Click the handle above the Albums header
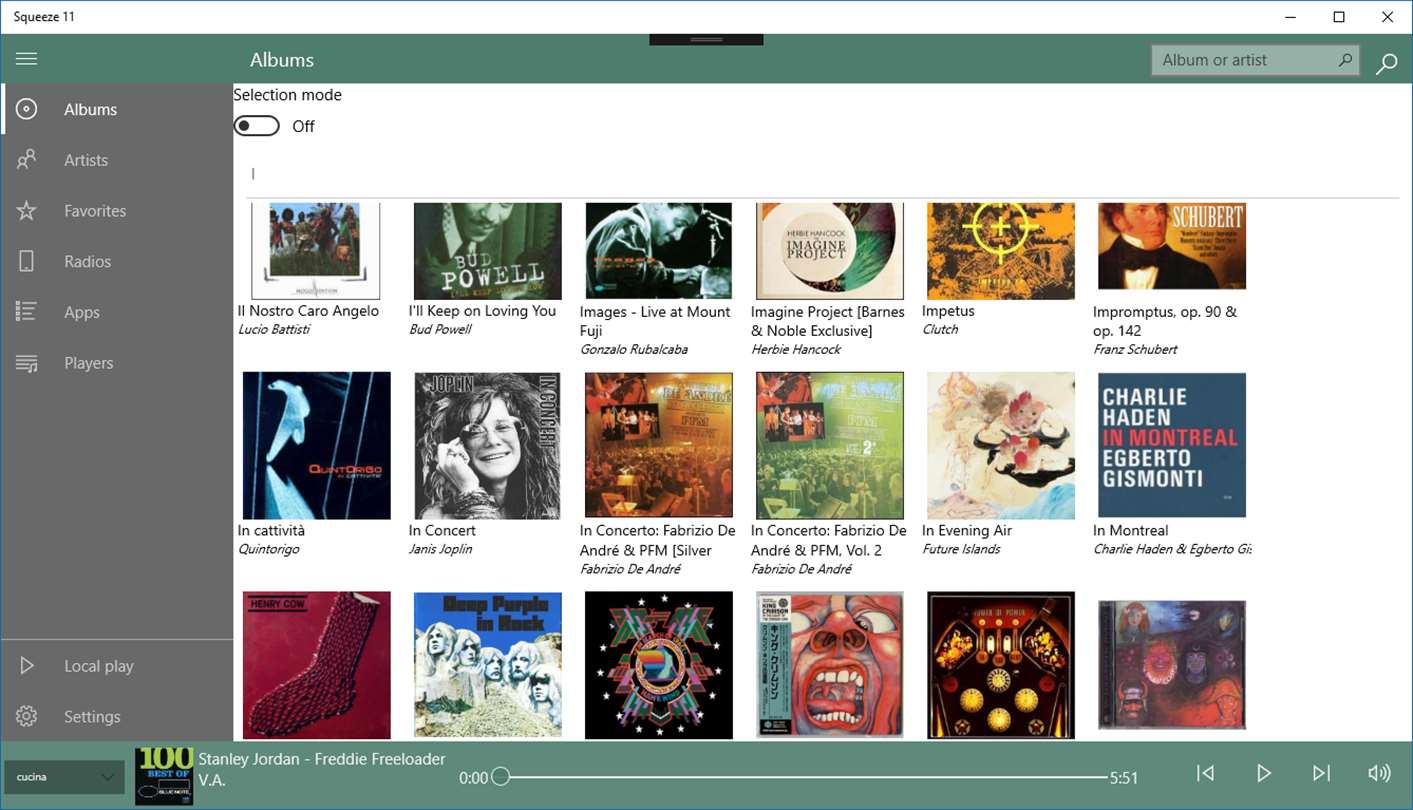Screen dimensions: 1413x810 pyautogui.click(x=706, y=39)
